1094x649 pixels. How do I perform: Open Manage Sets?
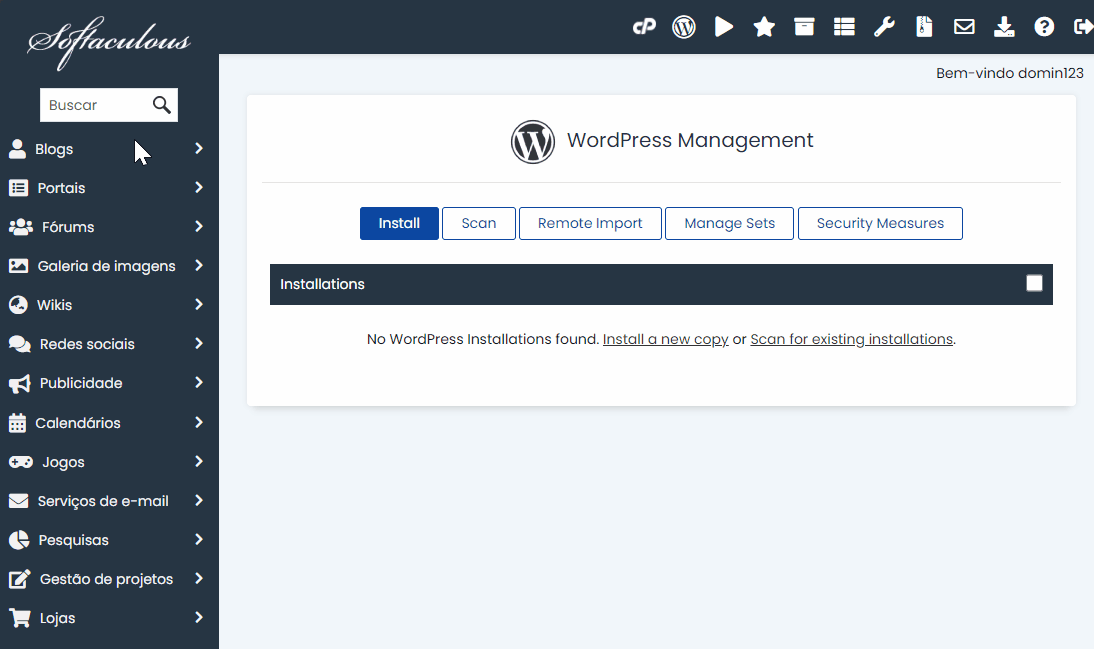point(729,223)
